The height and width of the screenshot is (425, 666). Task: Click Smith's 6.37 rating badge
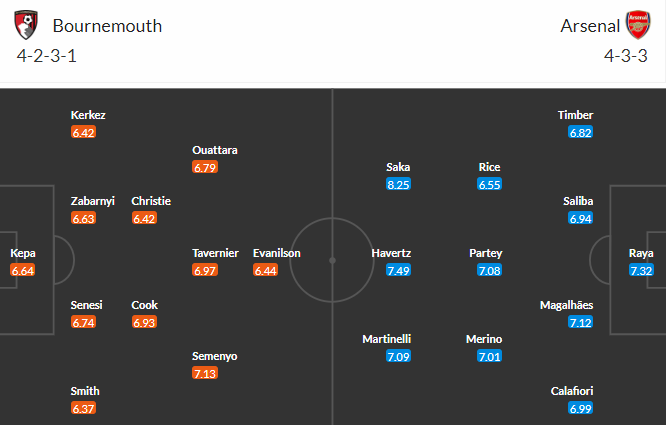coord(84,408)
